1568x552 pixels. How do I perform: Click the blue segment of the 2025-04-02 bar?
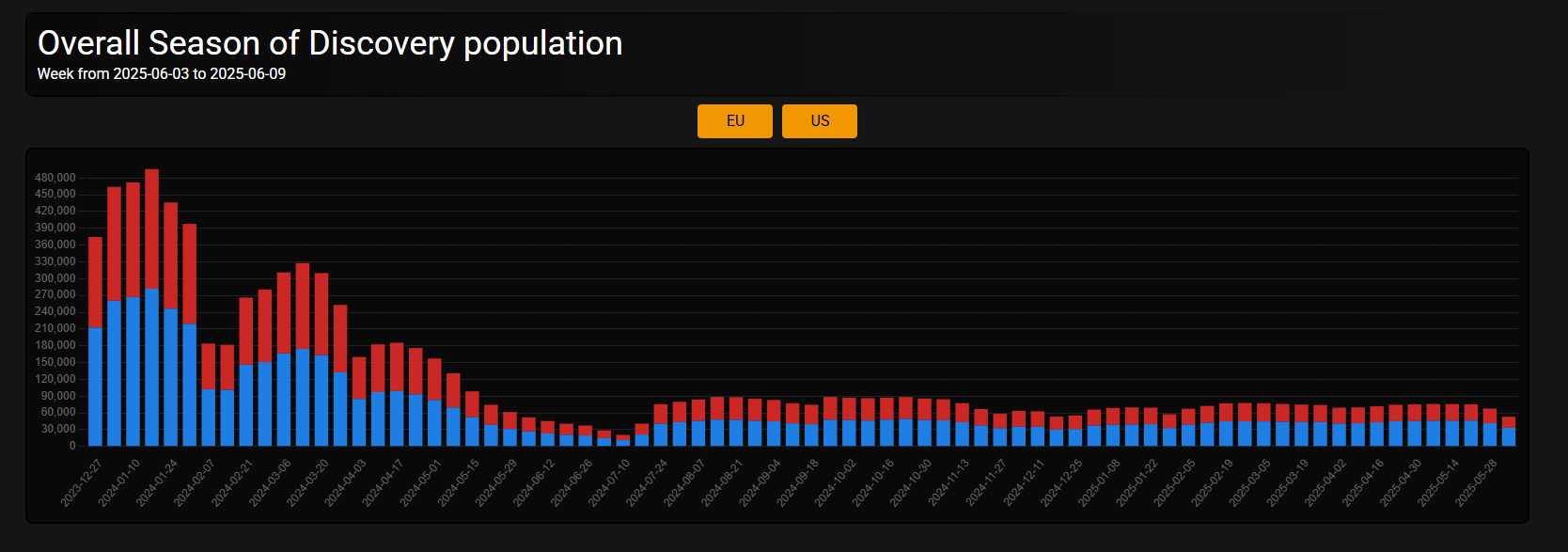(x=1339, y=434)
